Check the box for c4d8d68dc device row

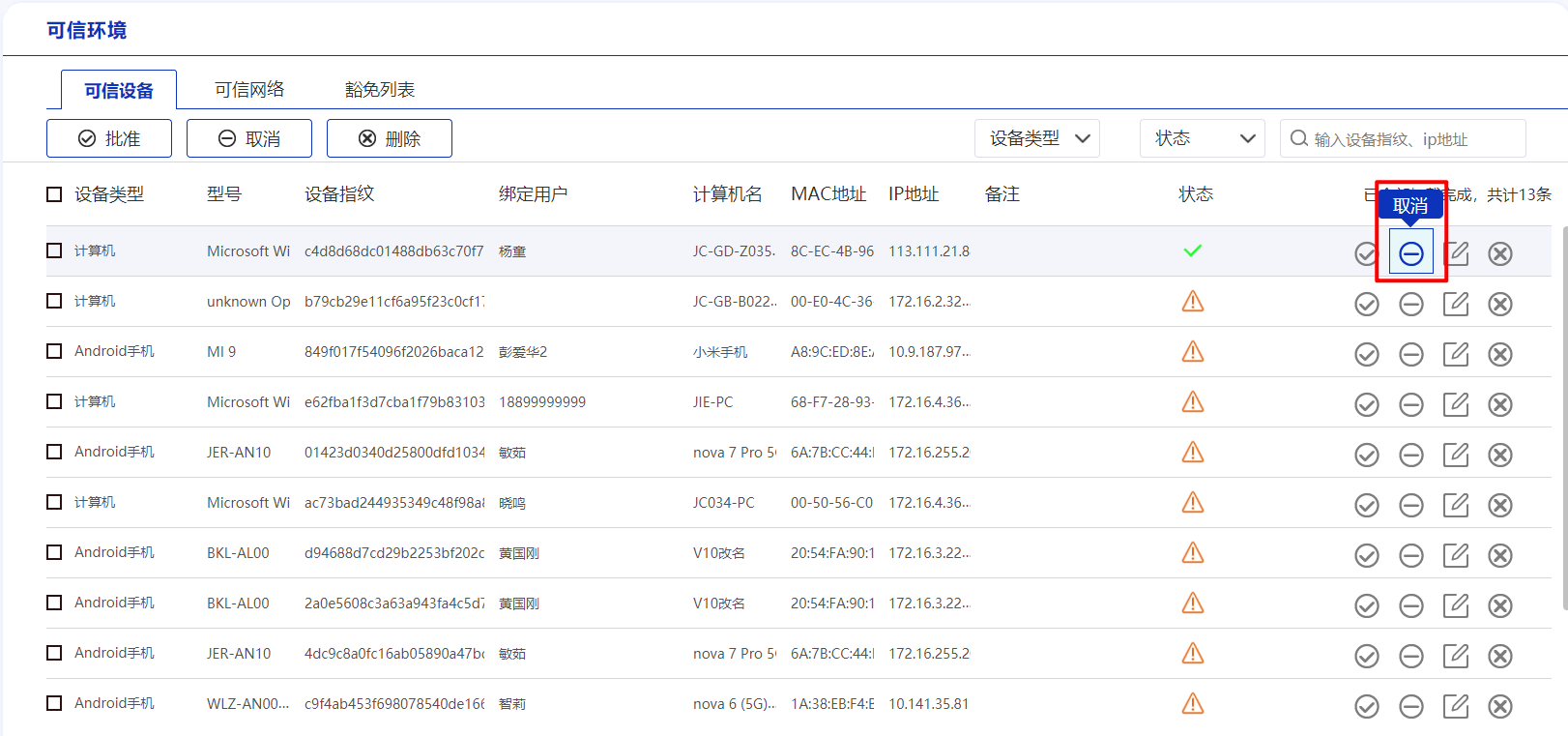click(54, 250)
